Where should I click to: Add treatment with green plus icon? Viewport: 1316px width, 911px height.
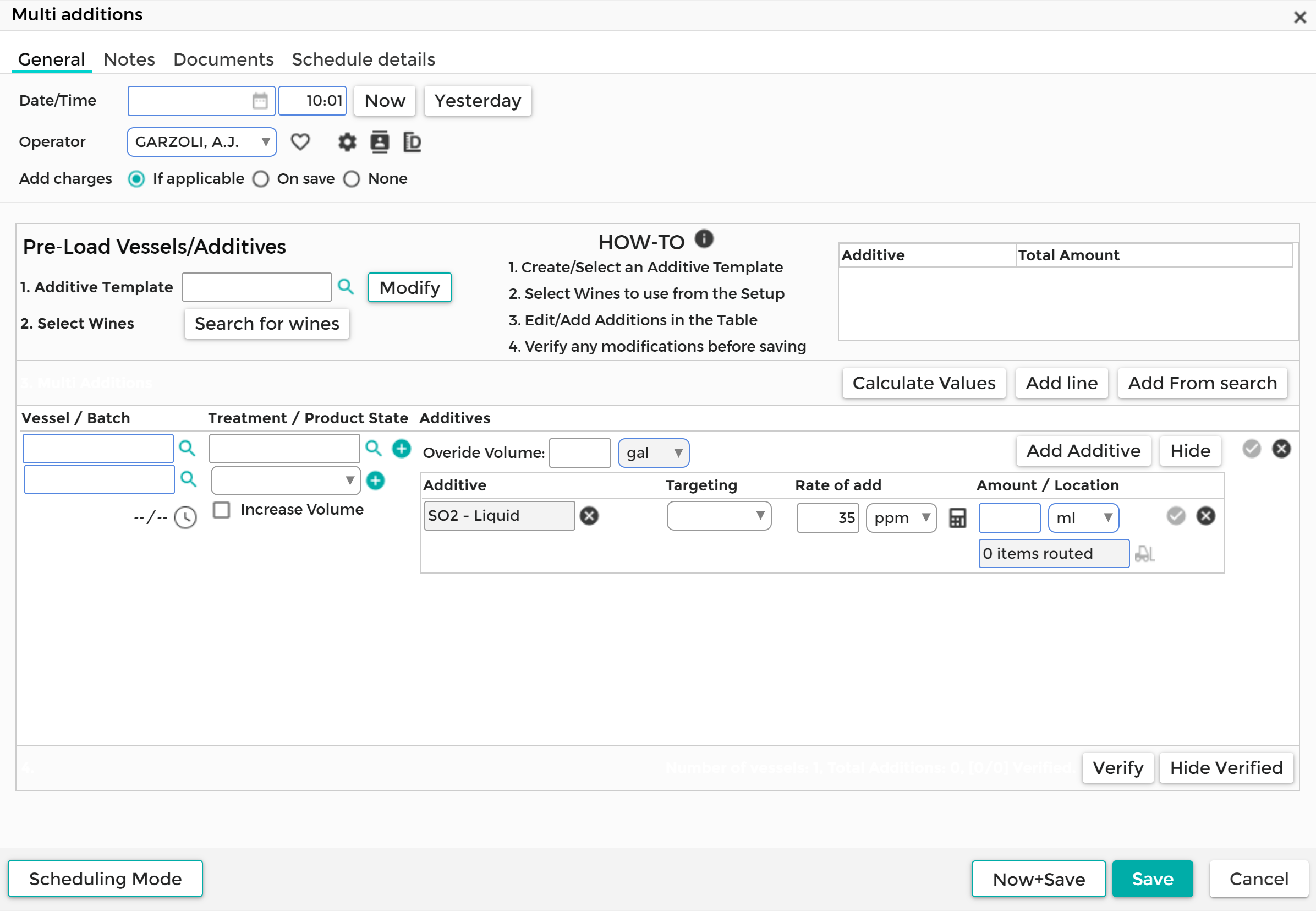click(x=402, y=449)
